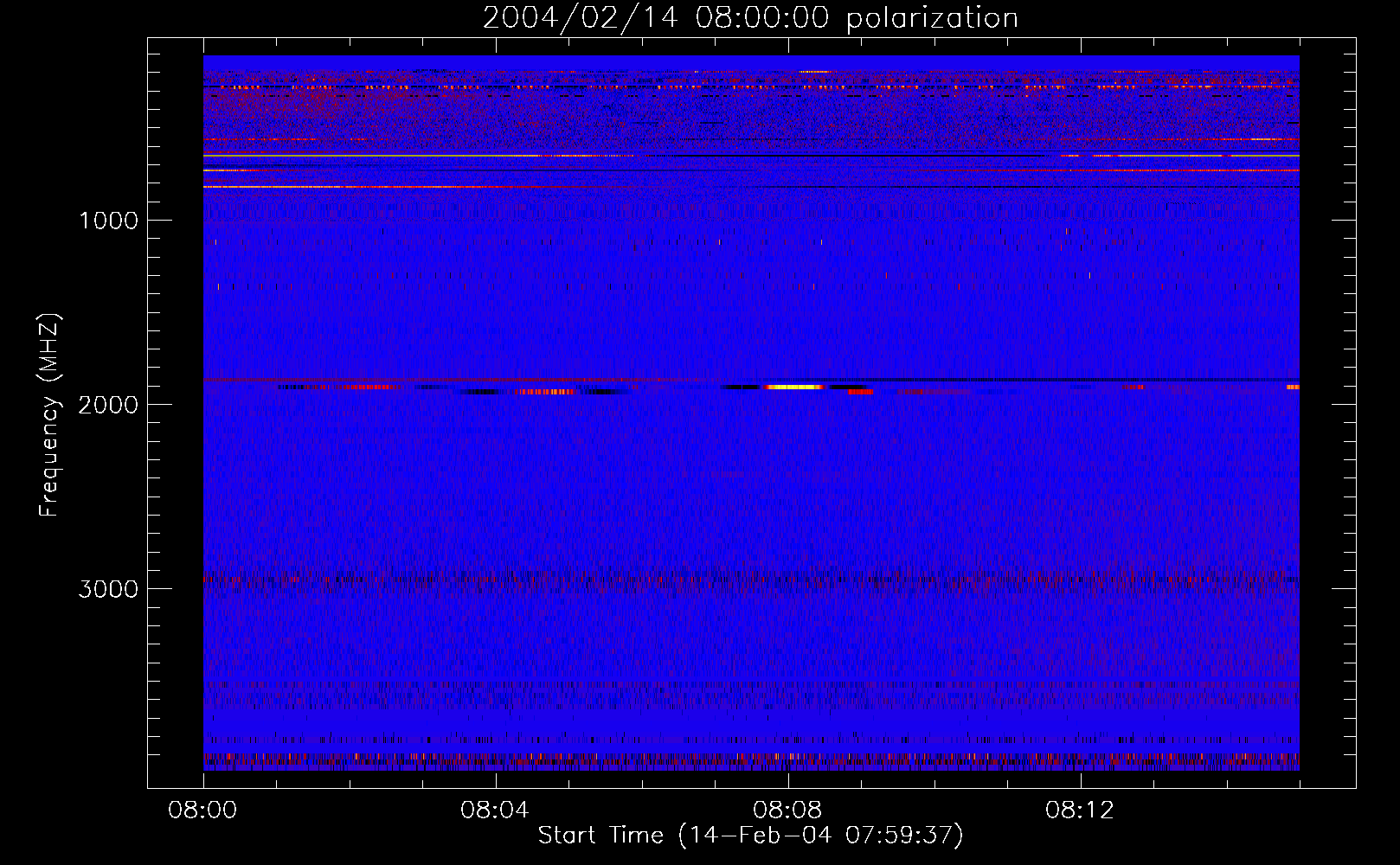Image resolution: width=1400 pixels, height=865 pixels.
Task: Click the 08:12 time tick label
Action: (1080, 811)
